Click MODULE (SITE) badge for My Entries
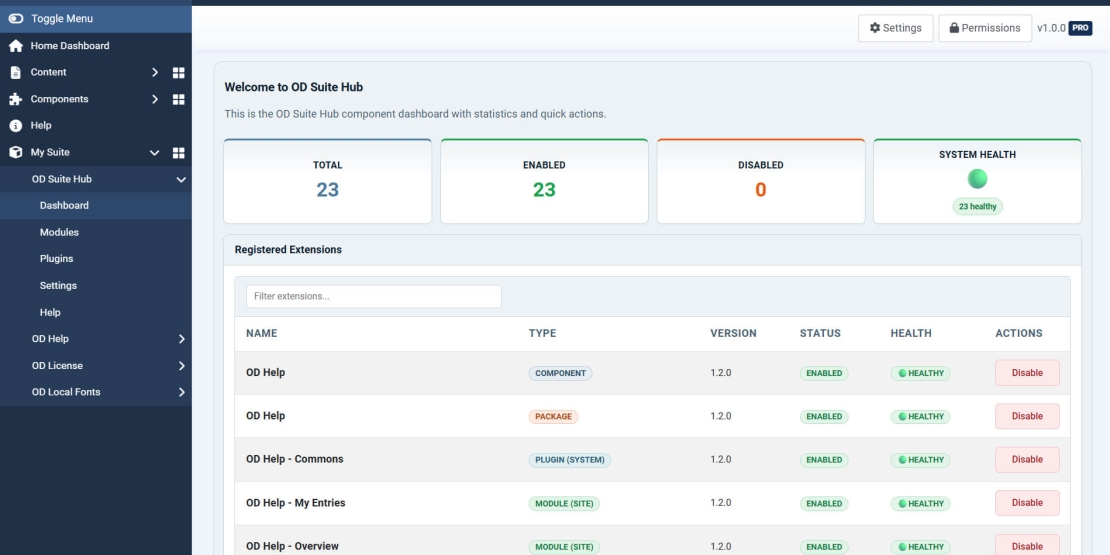Image resolution: width=1110 pixels, height=555 pixels. (x=564, y=504)
